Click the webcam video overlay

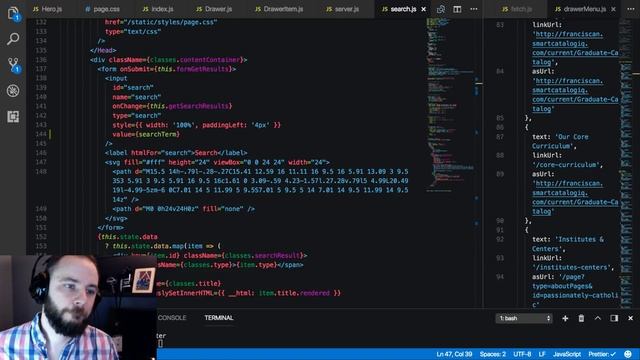[x=78, y=307]
